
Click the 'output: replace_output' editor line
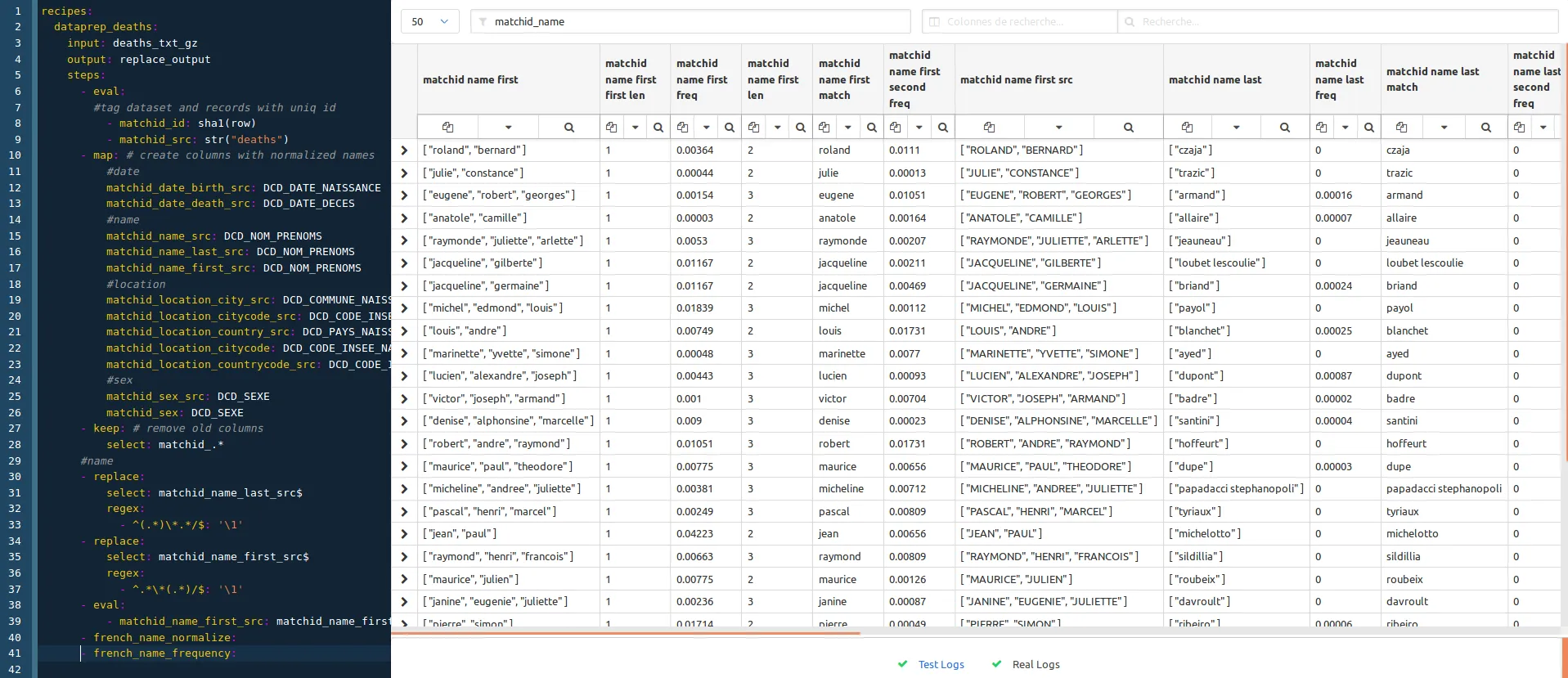pyautogui.click(x=138, y=59)
